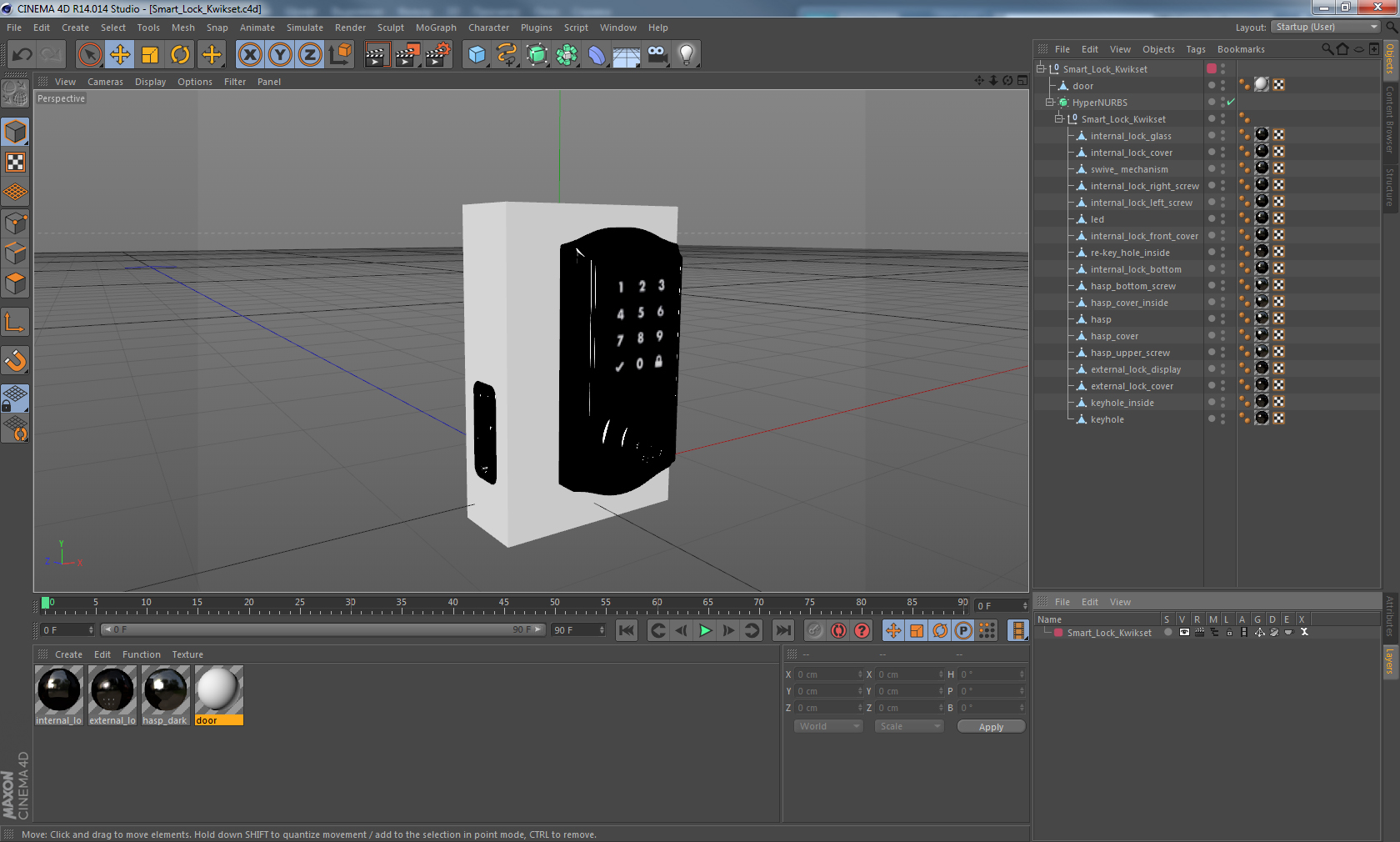Switch to Model mode in left toolbar
The image size is (1400, 842).
pyautogui.click(x=16, y=133)
